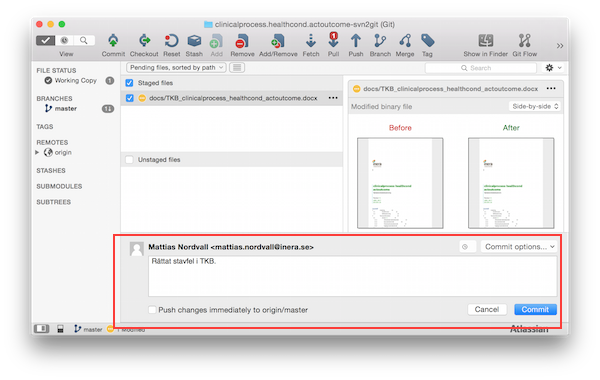Open settings gear dropdown

click(x=553, y=68)
